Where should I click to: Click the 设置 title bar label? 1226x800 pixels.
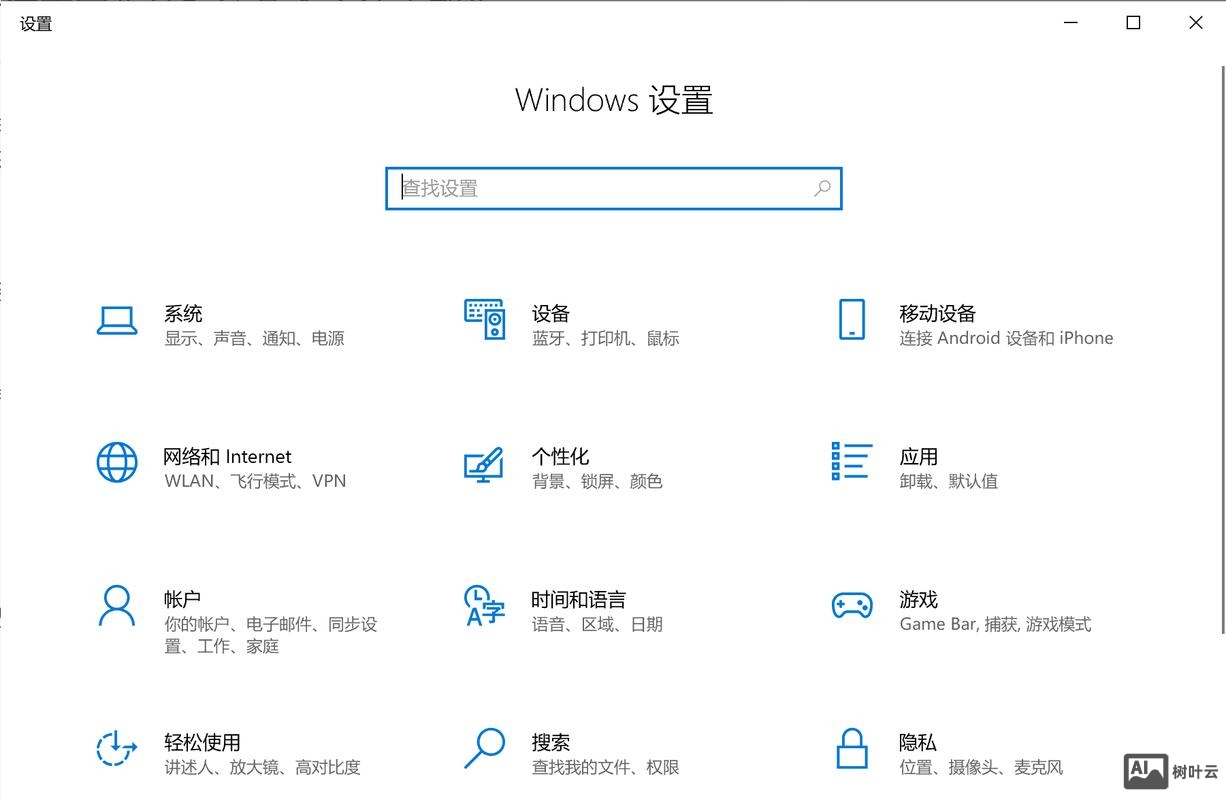(x=35, y=23)
